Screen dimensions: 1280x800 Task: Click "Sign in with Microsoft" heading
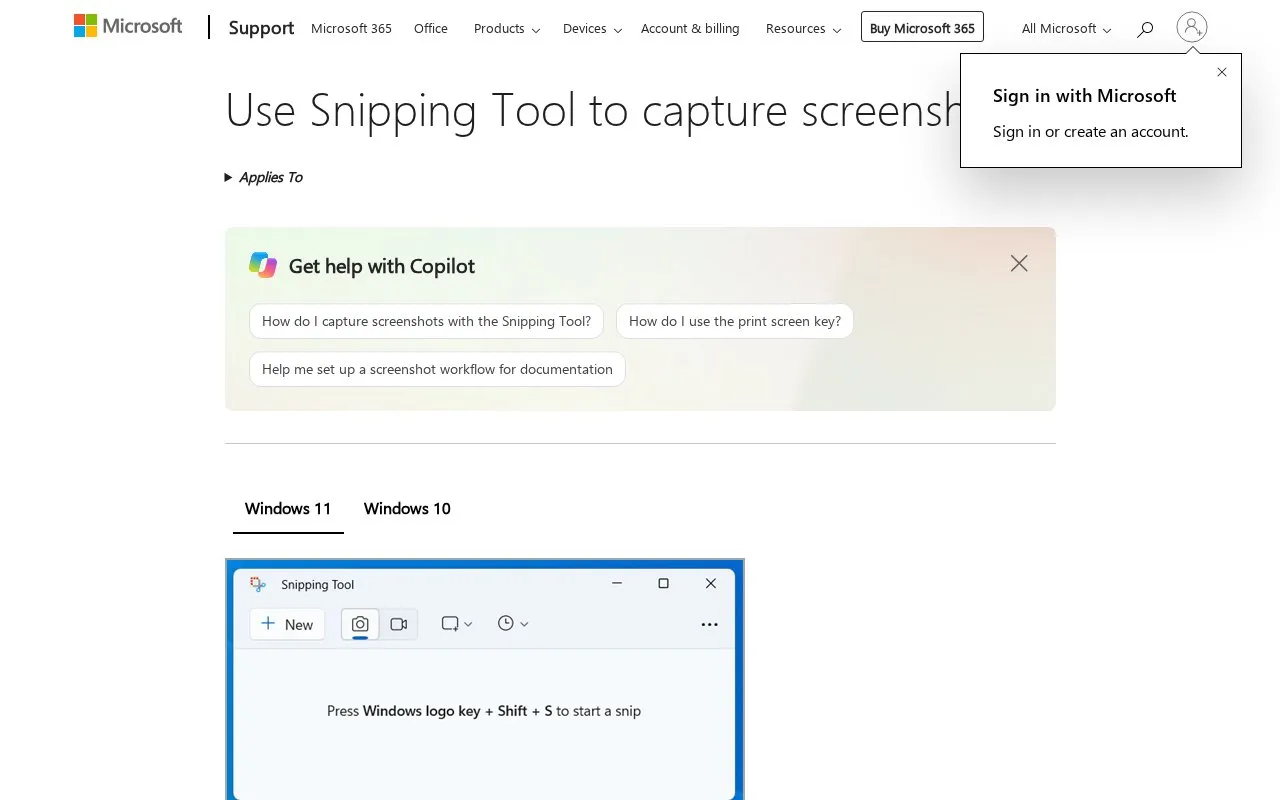[1084, 96]
